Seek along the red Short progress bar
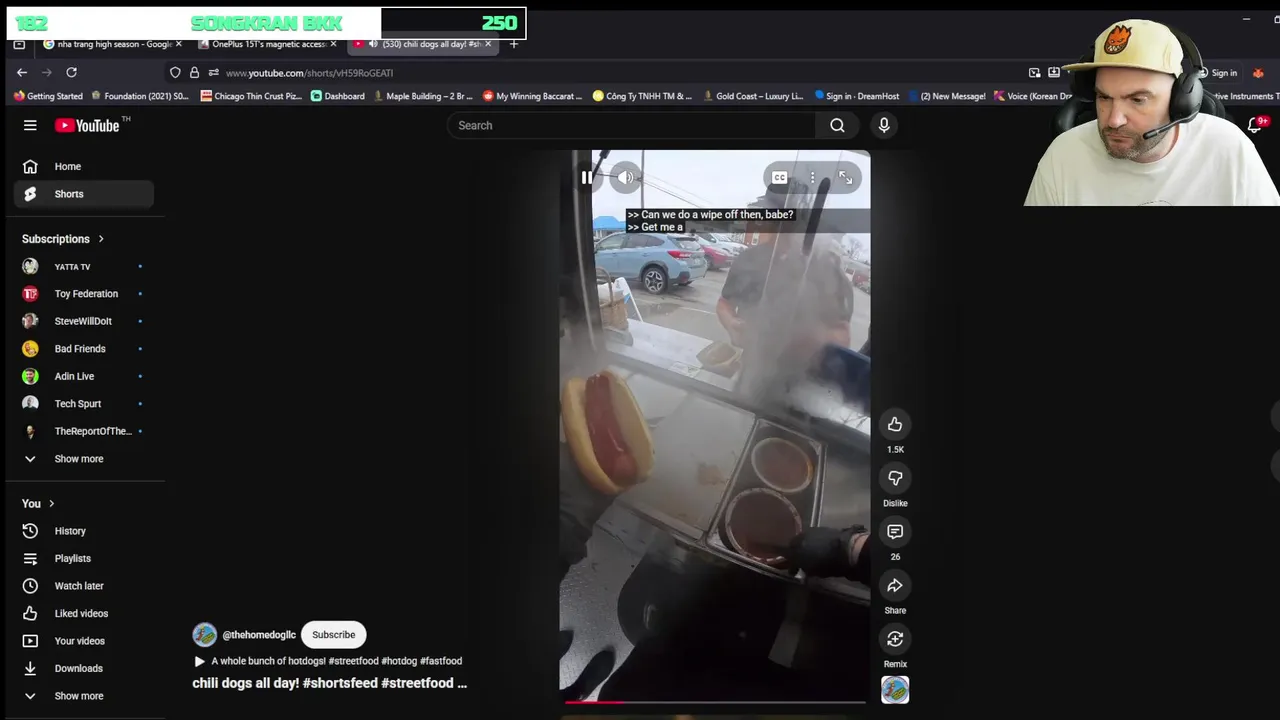Viewport: 1280px width, 720px height. 715,702
